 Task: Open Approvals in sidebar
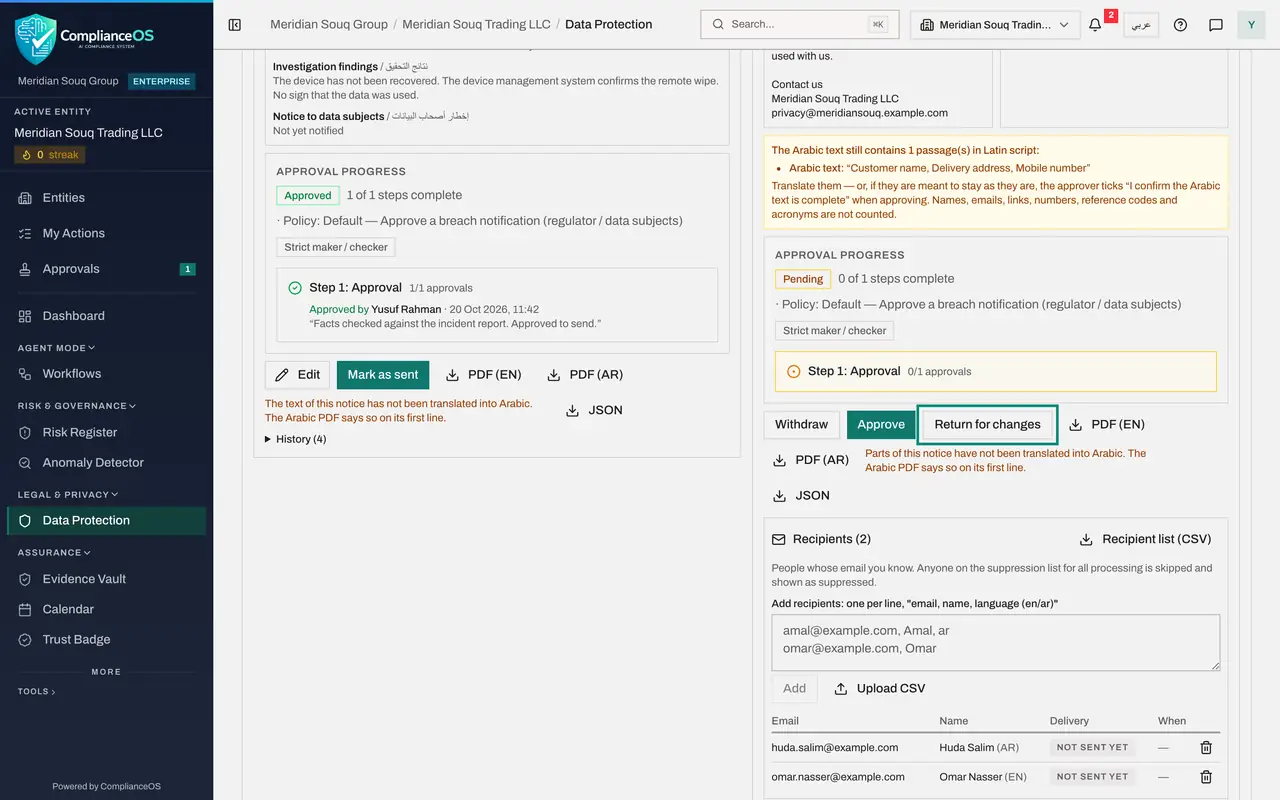(x=106, y=269)
